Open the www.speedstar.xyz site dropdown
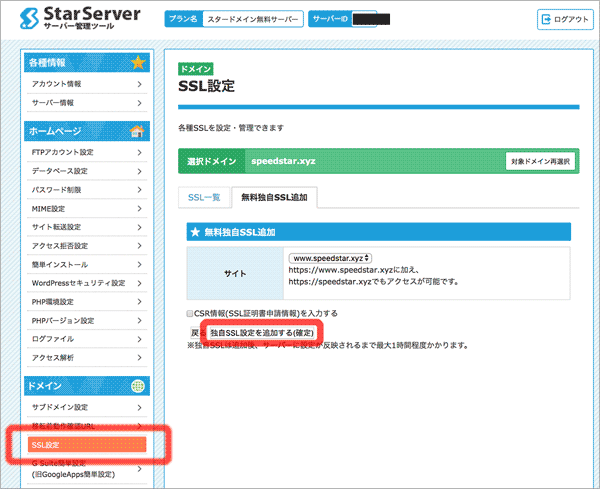 point(330,258)
